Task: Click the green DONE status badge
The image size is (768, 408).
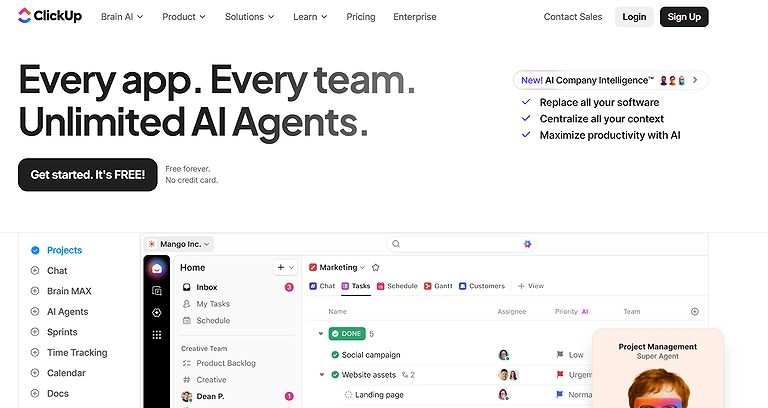Action: [347, 334]
